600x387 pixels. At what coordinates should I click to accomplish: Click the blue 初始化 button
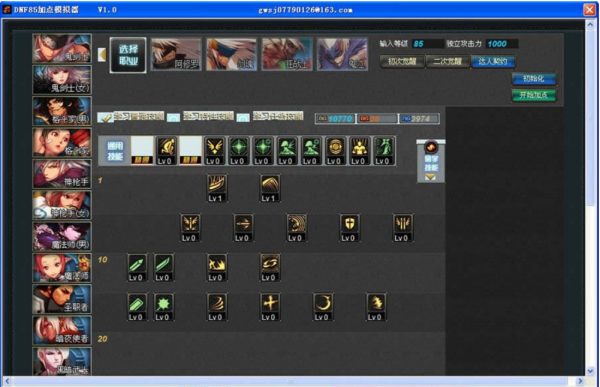point(534,79)
